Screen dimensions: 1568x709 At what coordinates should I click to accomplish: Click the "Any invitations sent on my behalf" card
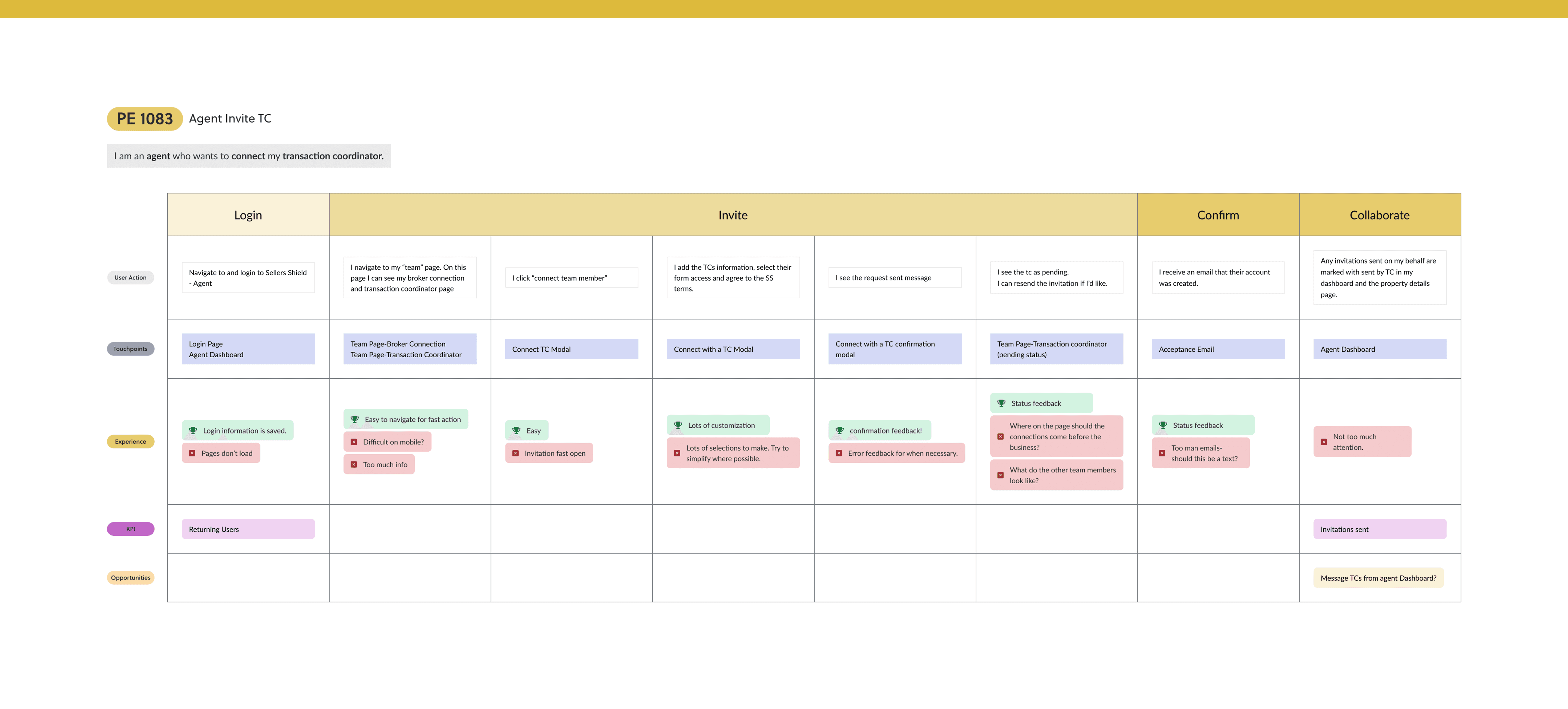tap(1380, 277)
